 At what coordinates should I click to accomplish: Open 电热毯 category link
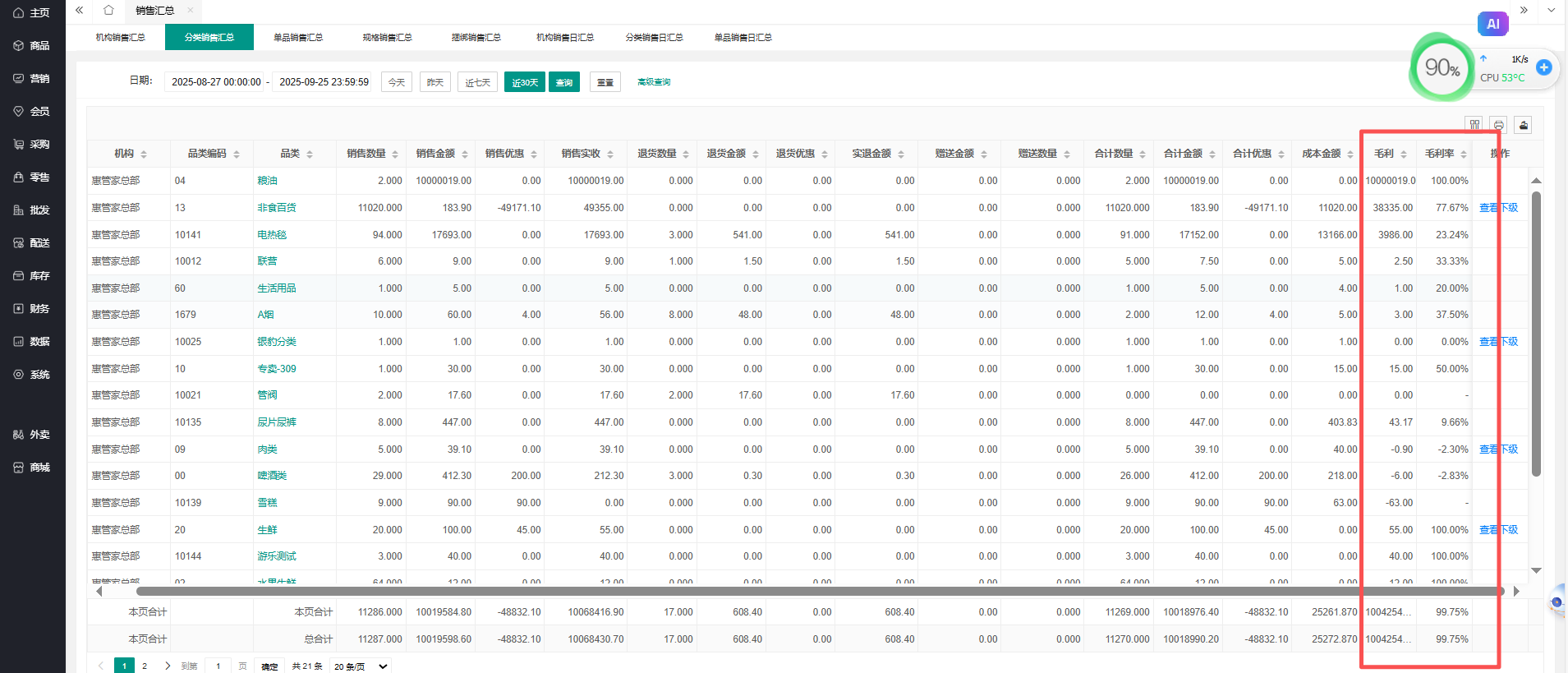pyautogui.click(x=273, y=235)
